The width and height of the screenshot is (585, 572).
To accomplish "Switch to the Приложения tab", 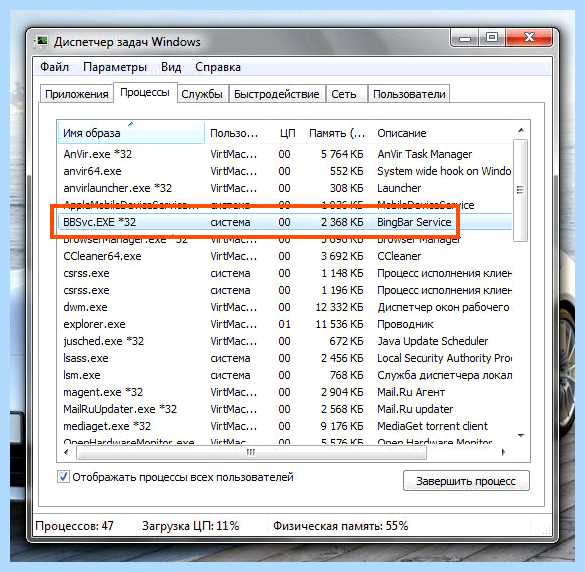I will (x=76, y=94).
